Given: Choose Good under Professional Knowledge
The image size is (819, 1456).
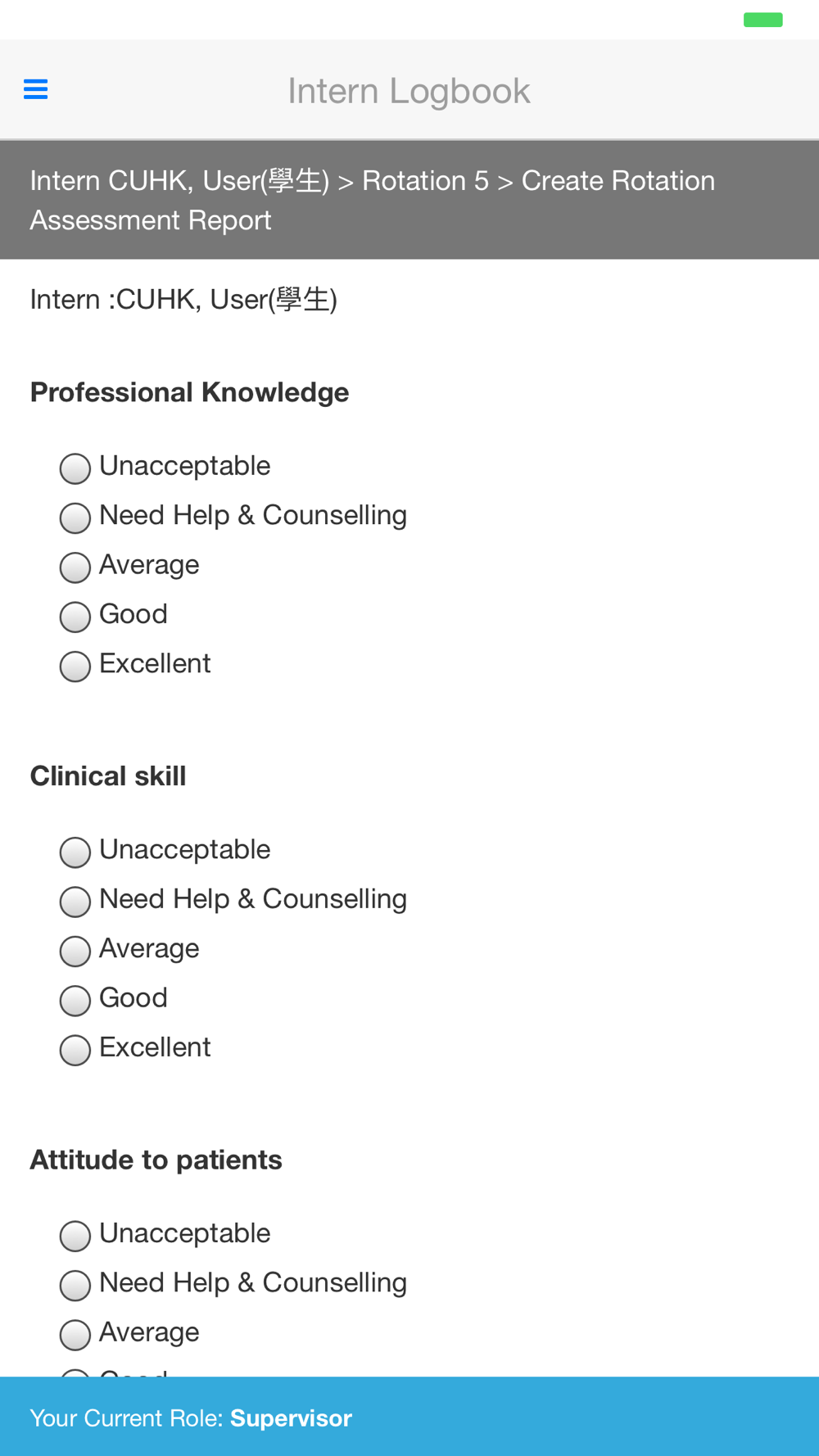Looking at the screenshot, I should coord(75,617).
